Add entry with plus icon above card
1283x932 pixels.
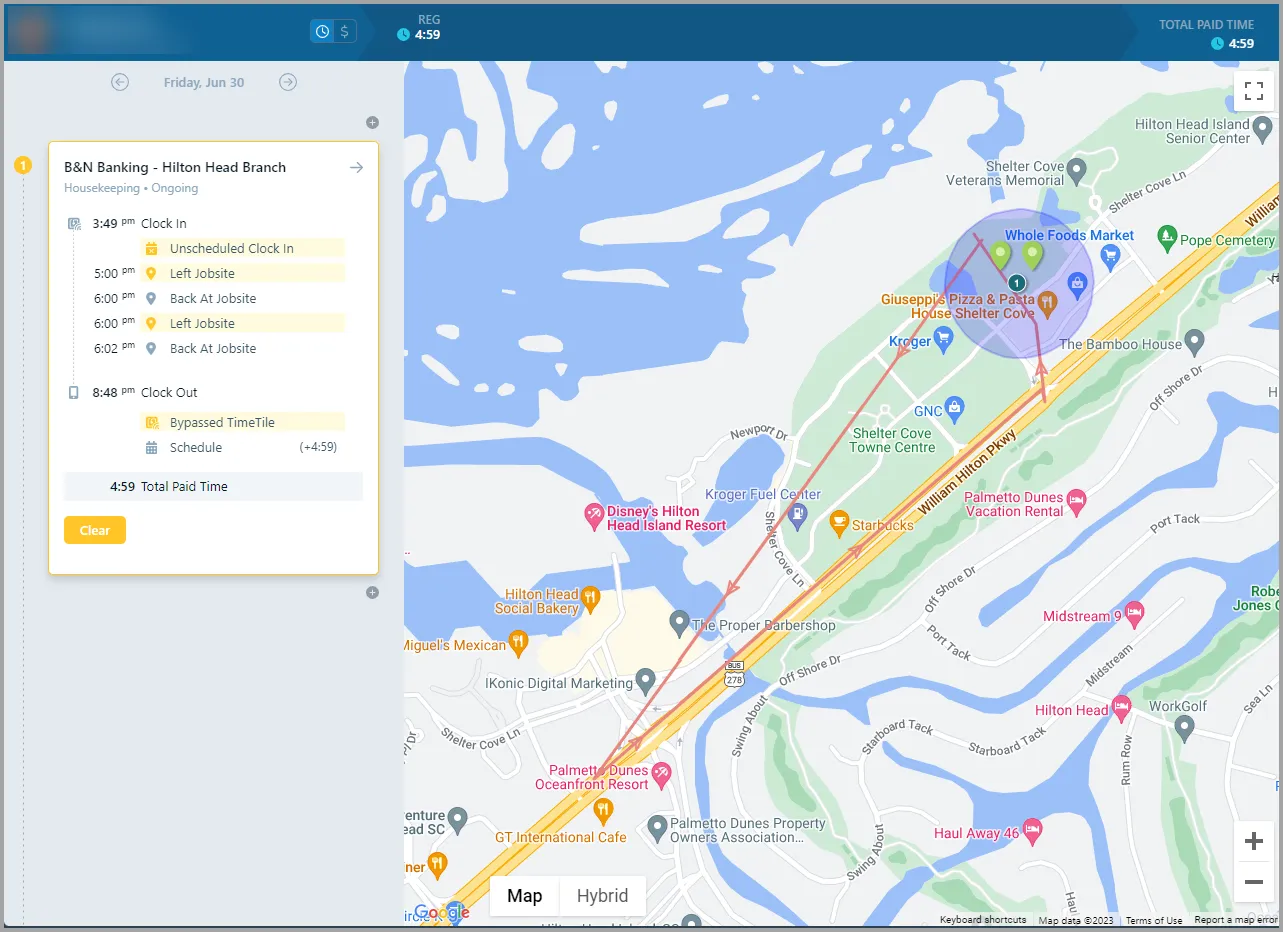[x=372, y=123]
